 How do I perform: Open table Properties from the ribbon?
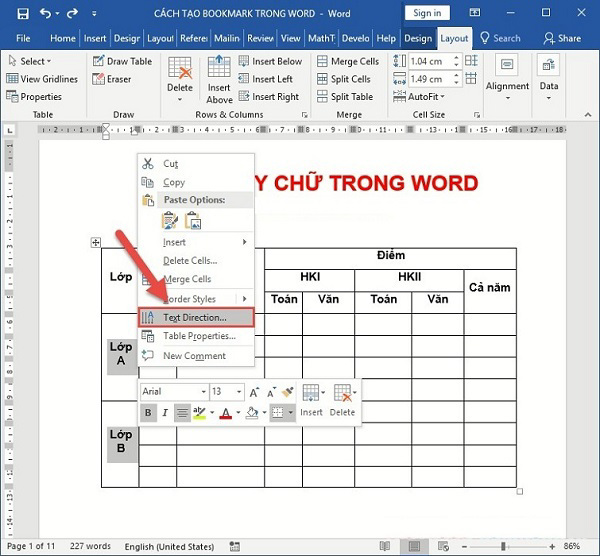34,96
